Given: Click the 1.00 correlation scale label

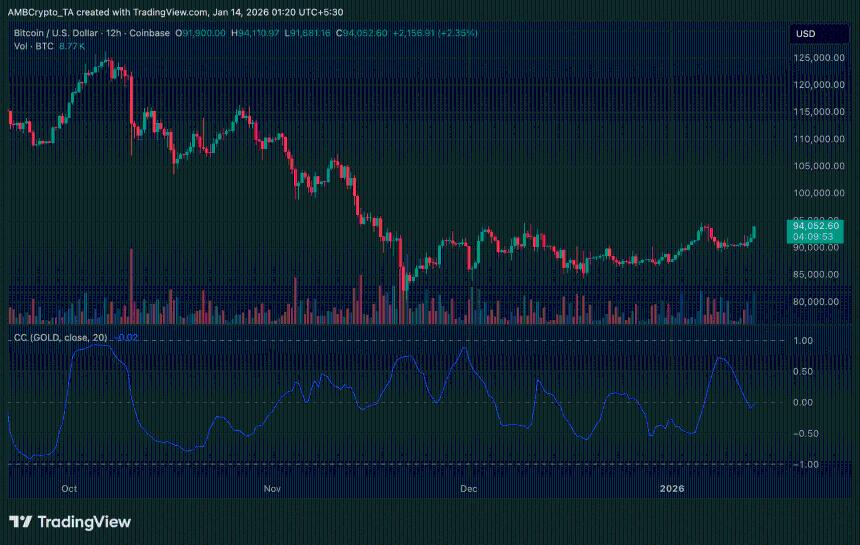Looking at the screenshot, I should coord(805,340).
